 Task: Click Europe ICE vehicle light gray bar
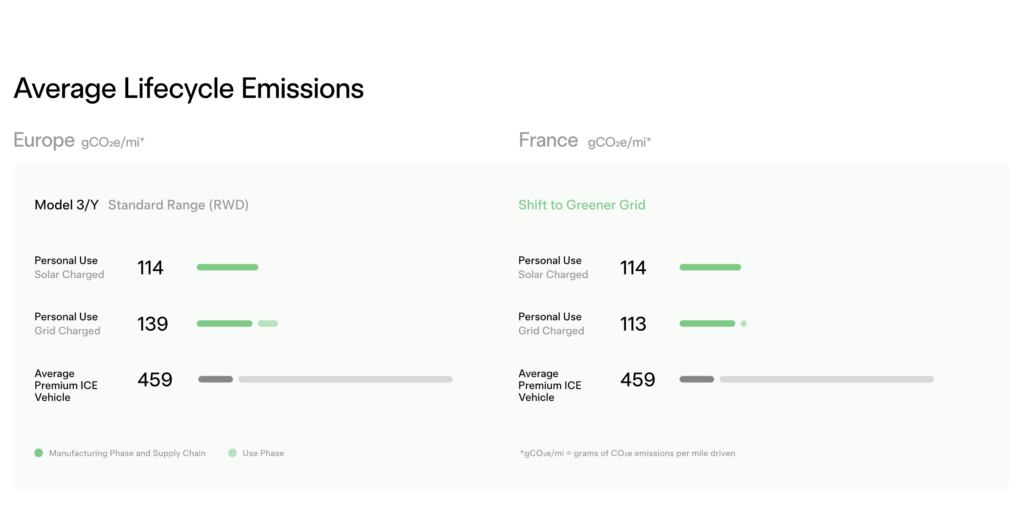point(345,379)
